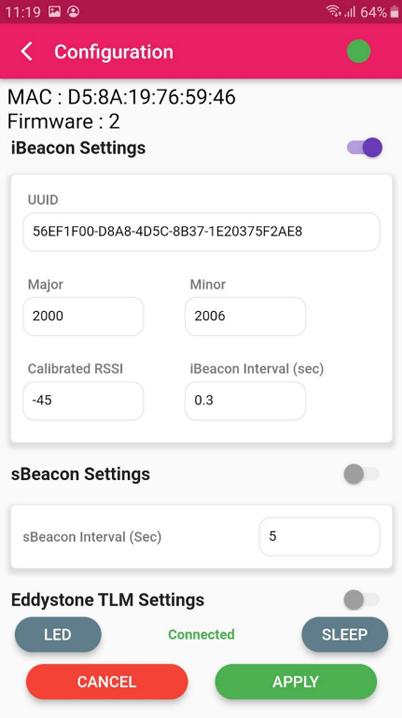This screenshot has width=402, height=718.
Task: Disable the iBeacon Settings switch
Action: [x=364, y=148]
